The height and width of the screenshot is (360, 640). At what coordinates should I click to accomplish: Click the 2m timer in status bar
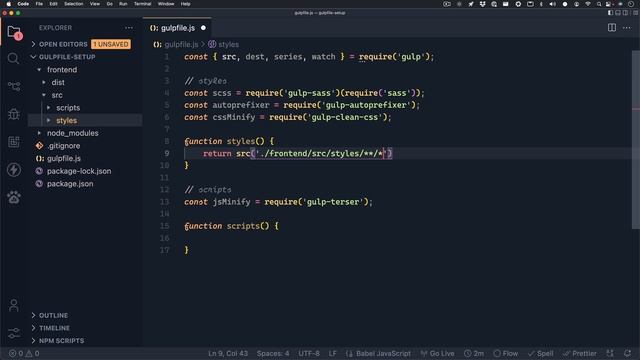click(473, 353)
